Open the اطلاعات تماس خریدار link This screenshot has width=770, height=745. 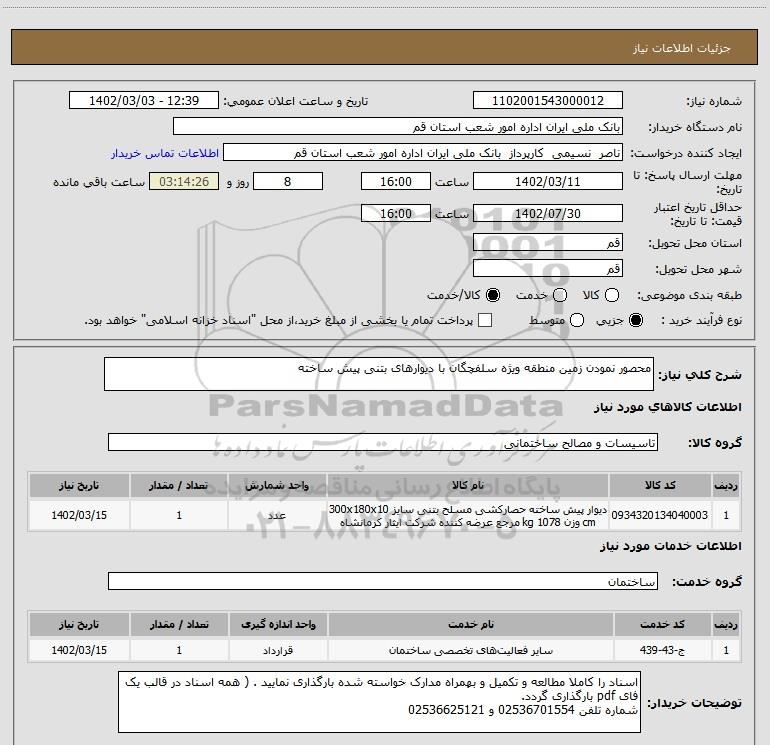[x=165, y=153]
